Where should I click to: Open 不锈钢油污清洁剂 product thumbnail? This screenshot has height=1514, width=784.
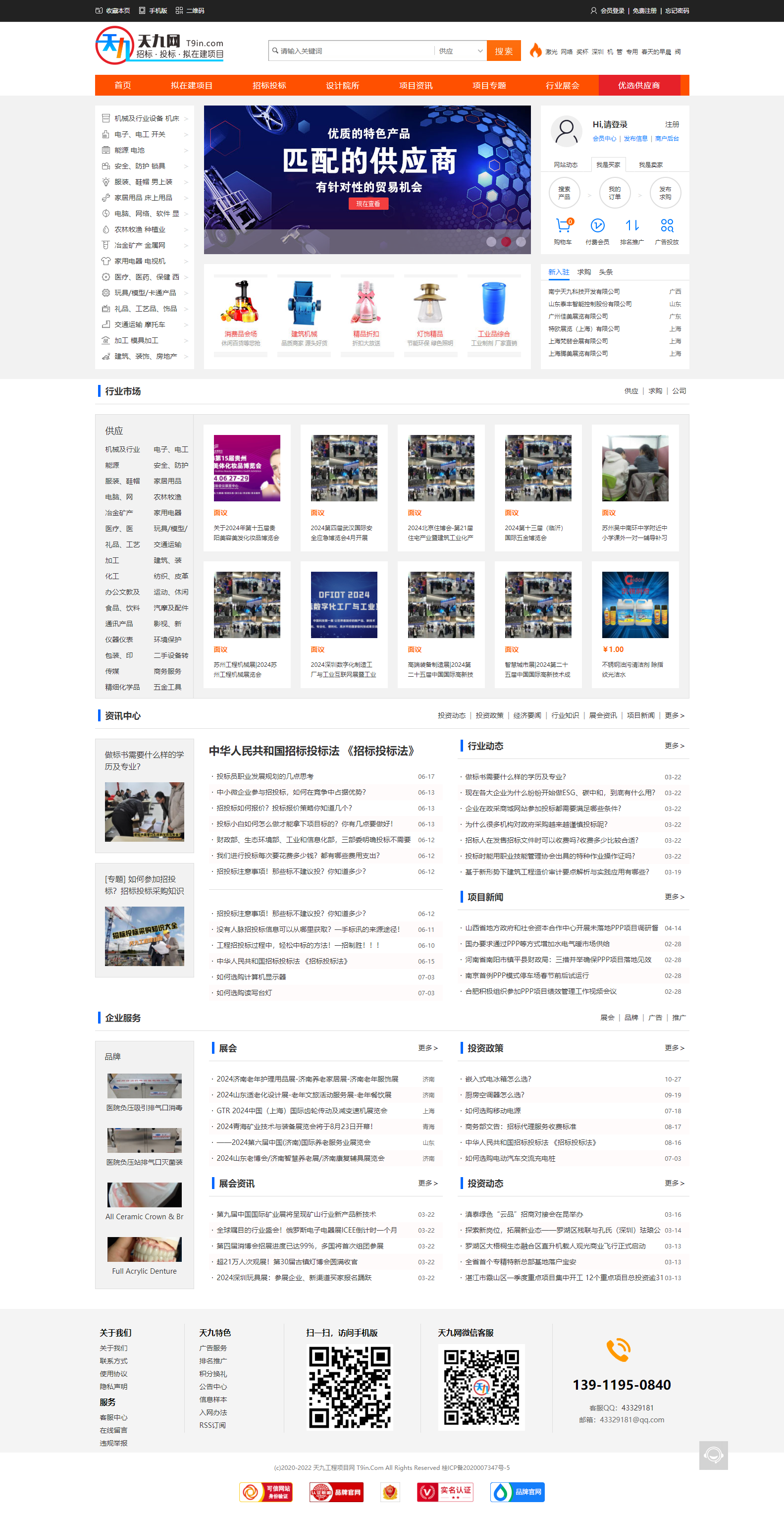pos(635,605)
